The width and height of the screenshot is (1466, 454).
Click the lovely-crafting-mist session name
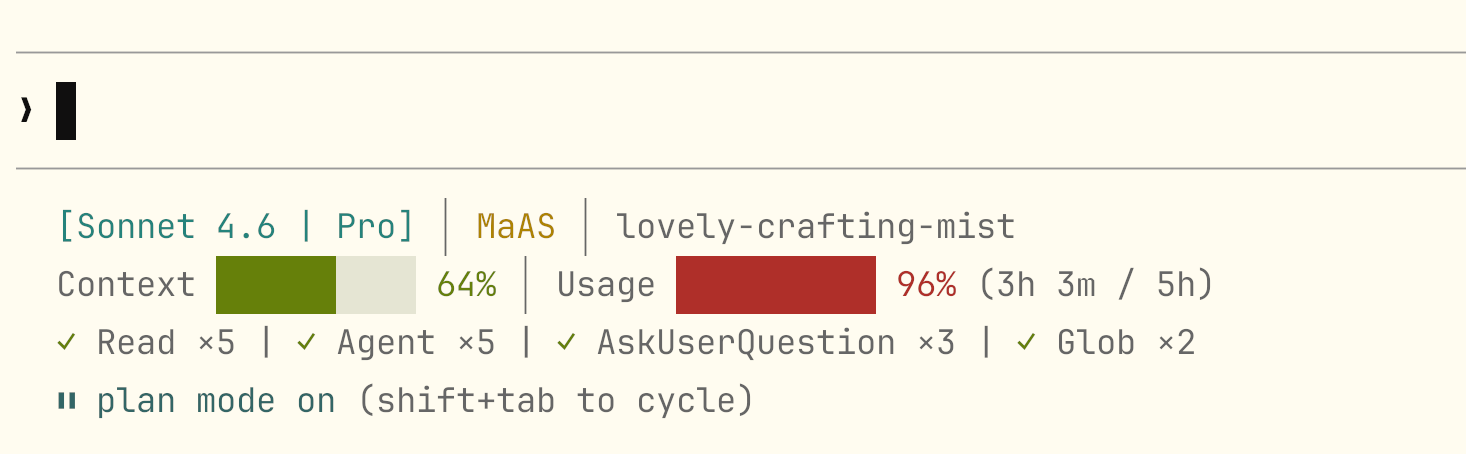816,227
